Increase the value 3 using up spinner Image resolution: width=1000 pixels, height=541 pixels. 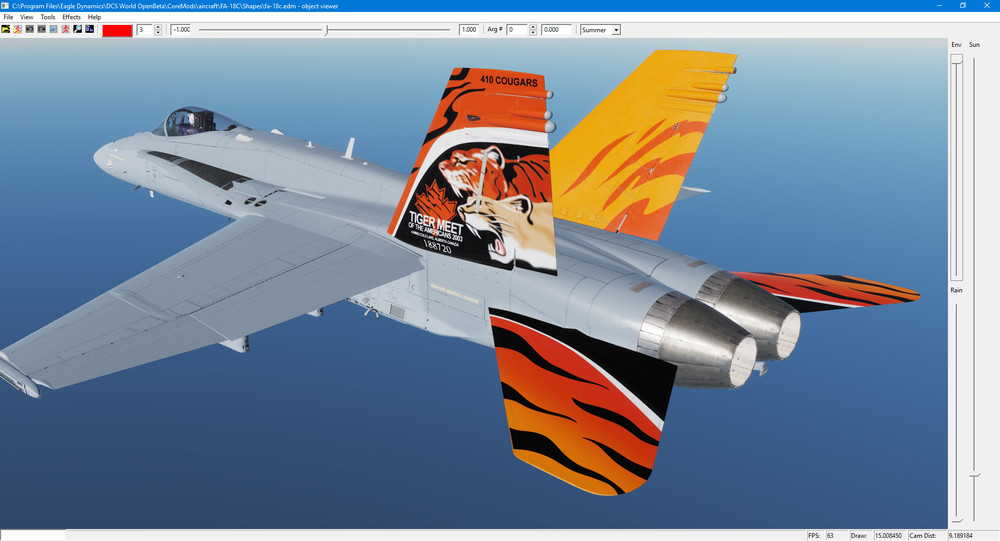pyautogui.click(x=158, y=27)
